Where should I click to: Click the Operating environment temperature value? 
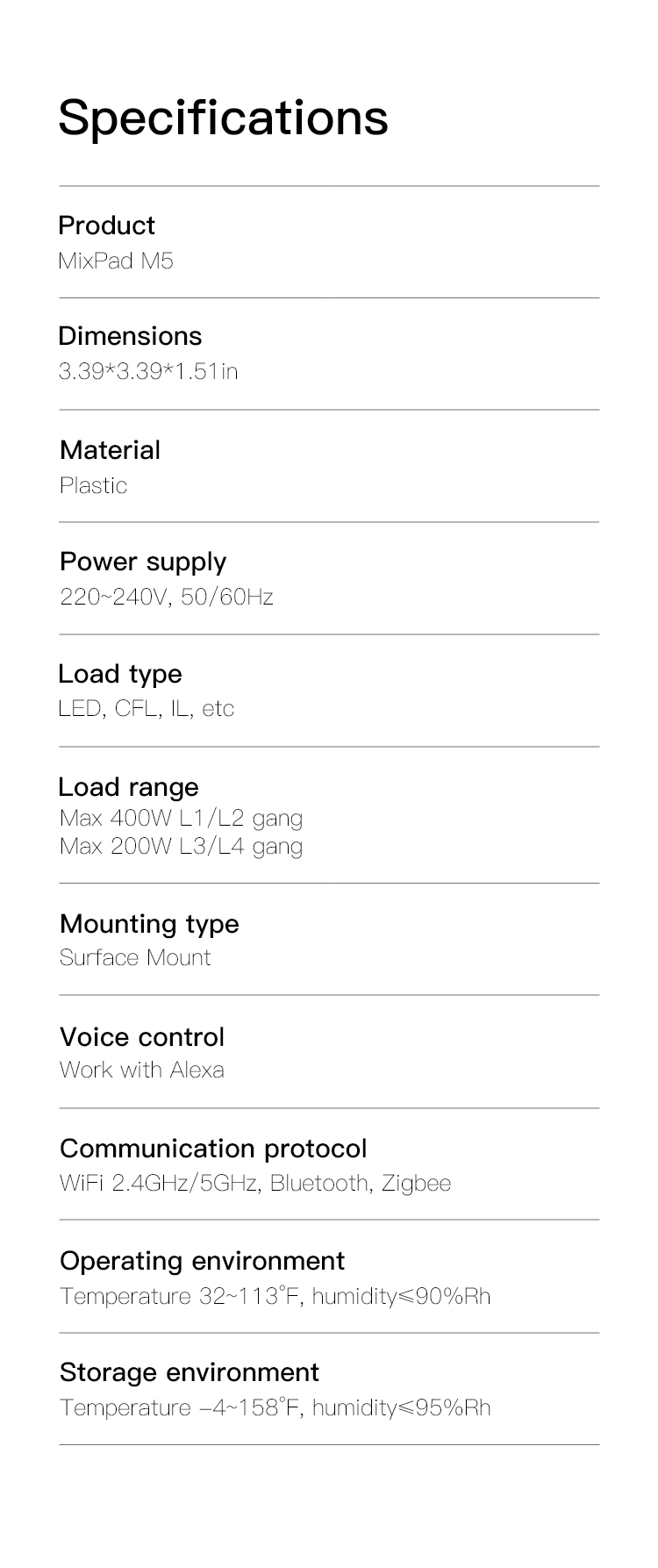275,1296
